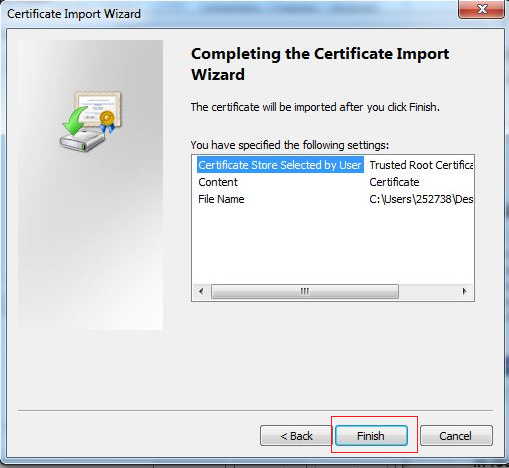This screenshot has width=509, height=468.
Task: Click the right scroll arrow of the settings list
Action: 464,291
